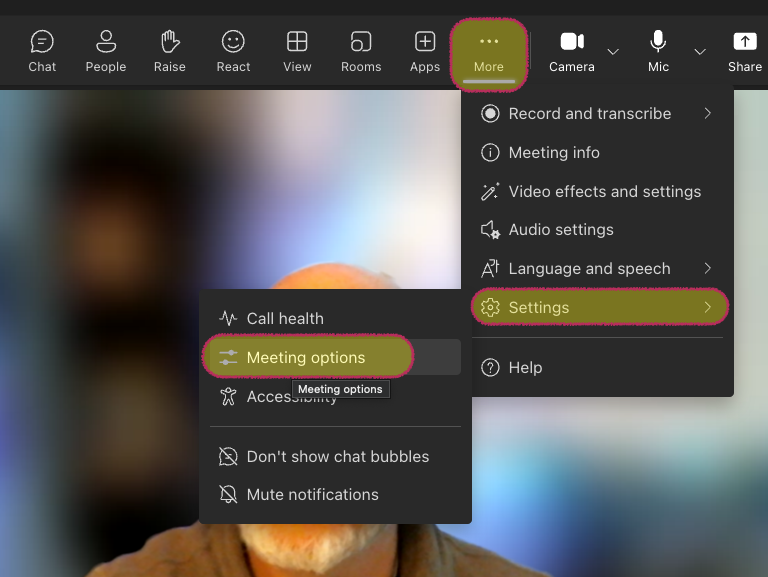Image resolution: width=768 pixels, height=577 pixels.
Task: Raise your hand in meeting
Action: pyautogui.click(x=169, y=51)
